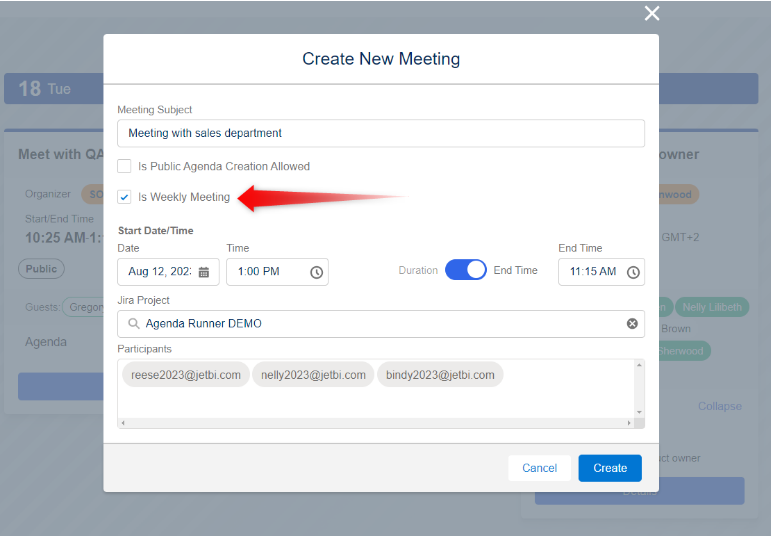Clear Jira Project with the X icon
771x536 pixels.
coord(632,324)
